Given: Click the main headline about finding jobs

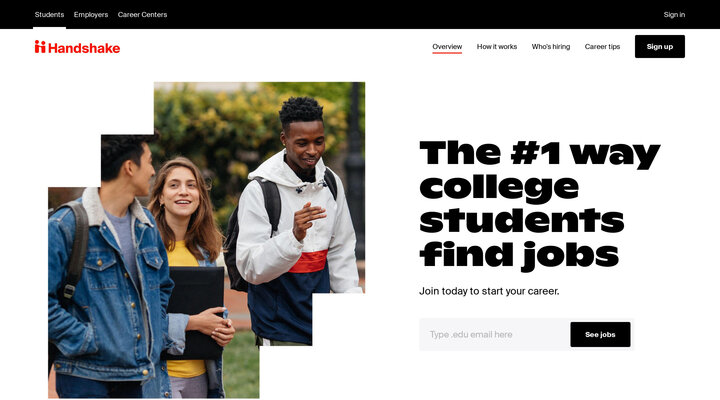Looking at the screenshot, I should (540, 205).
